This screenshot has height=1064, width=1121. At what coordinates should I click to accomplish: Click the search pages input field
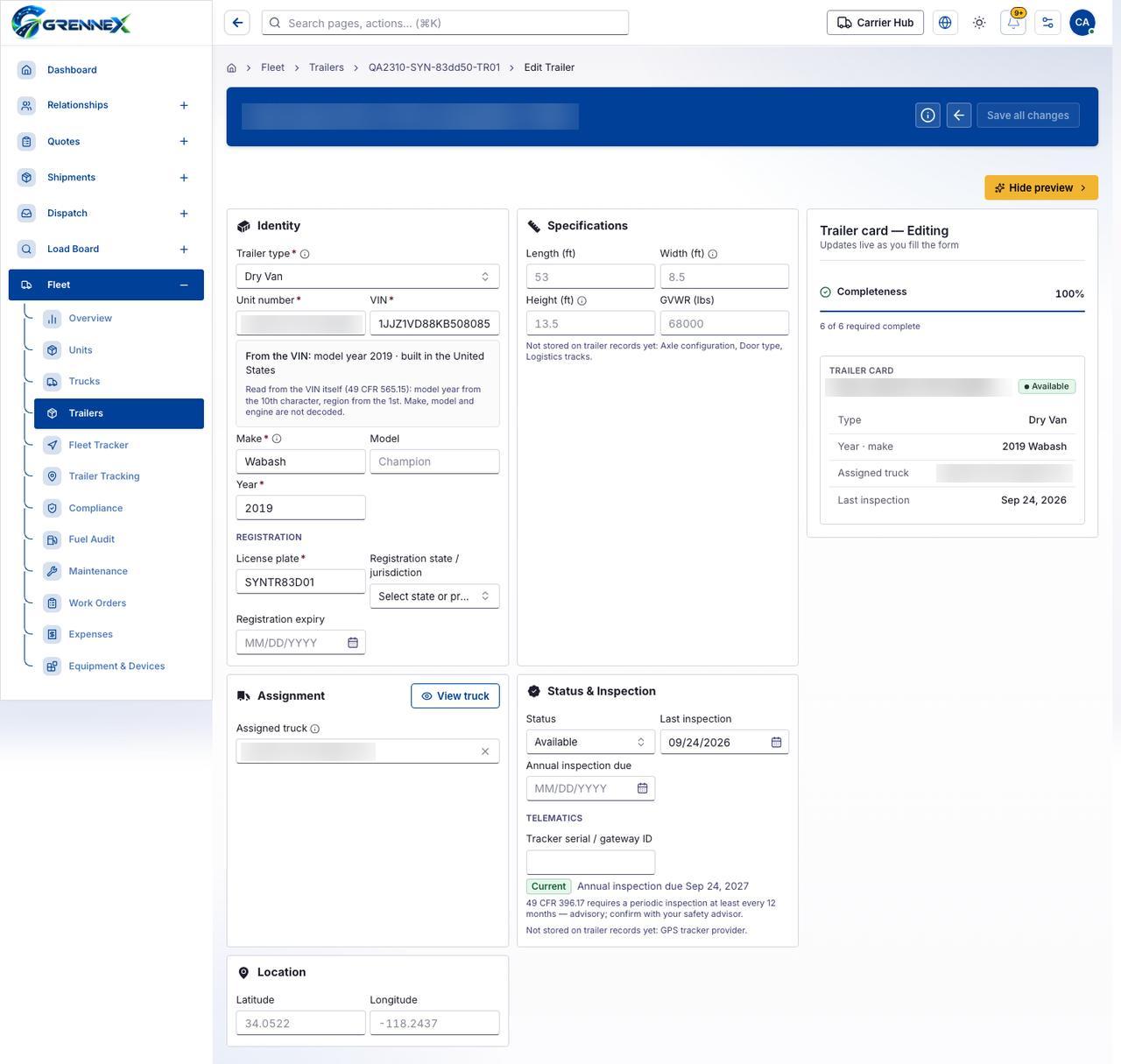pos(445,23)
